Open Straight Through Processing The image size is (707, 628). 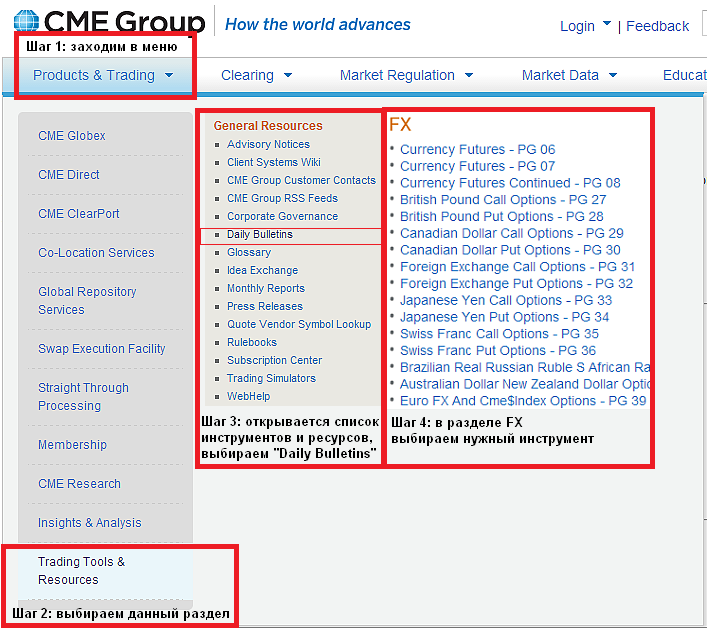click(x=83, y=397)
